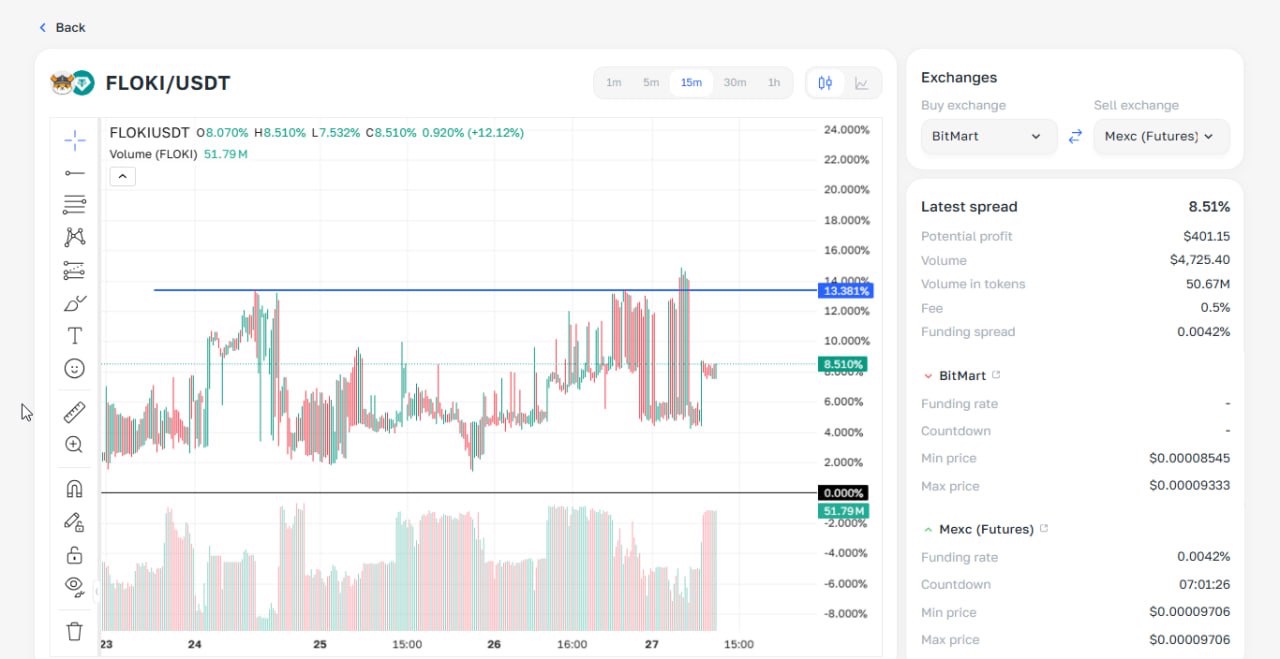
Task: Click the blue 13.381% price line label
Action: tap(845, 291)
